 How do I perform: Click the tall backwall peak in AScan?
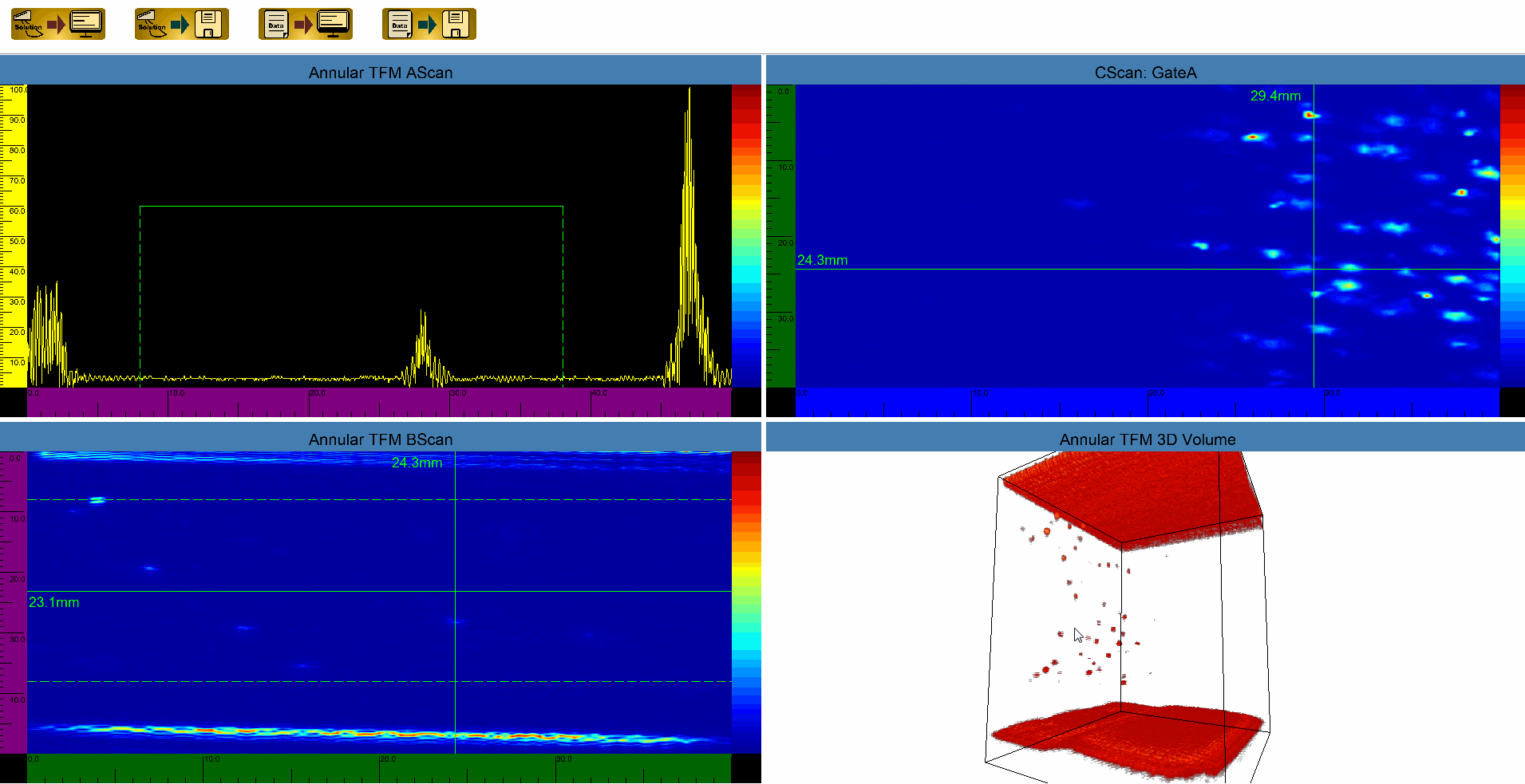[689, 236]
